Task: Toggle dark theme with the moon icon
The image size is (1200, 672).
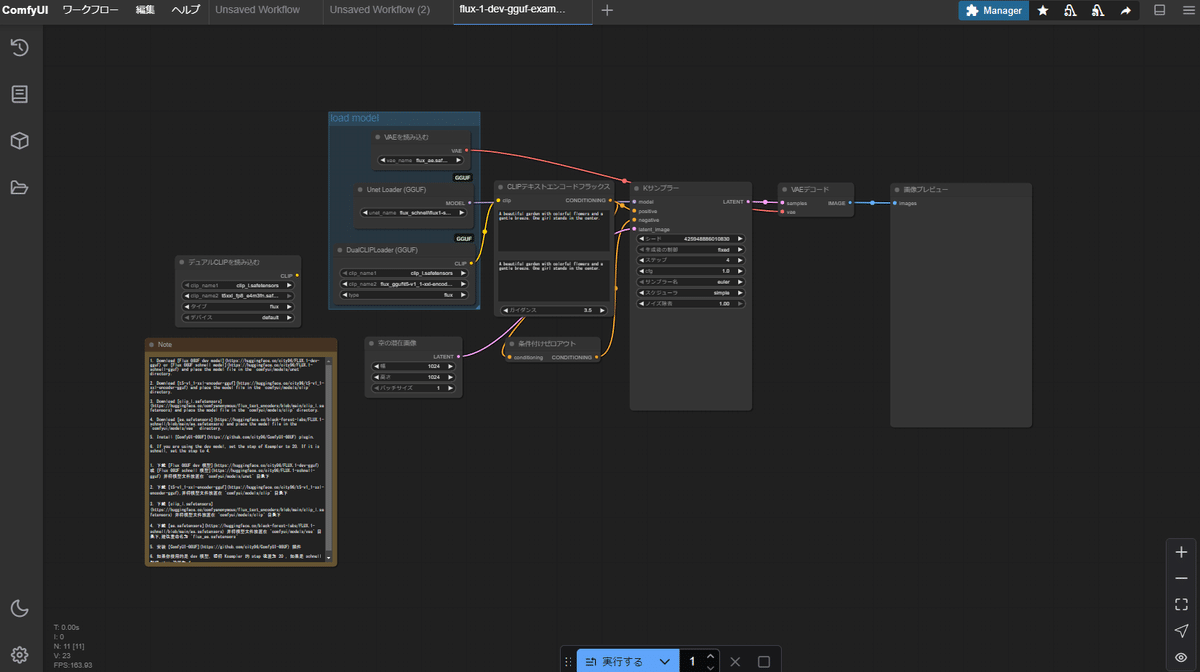Action: point(20,608)
